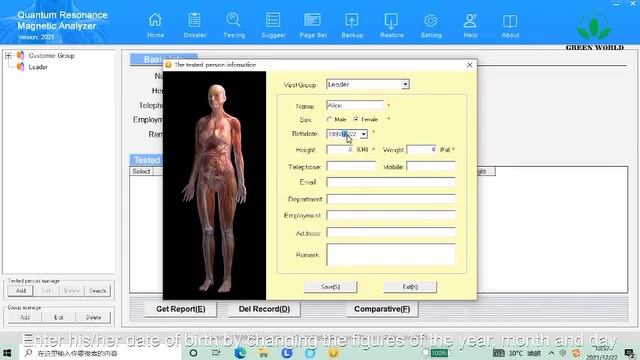The image size is (640, 360).
Task: Click the Address input field
Action: point(391,233)
